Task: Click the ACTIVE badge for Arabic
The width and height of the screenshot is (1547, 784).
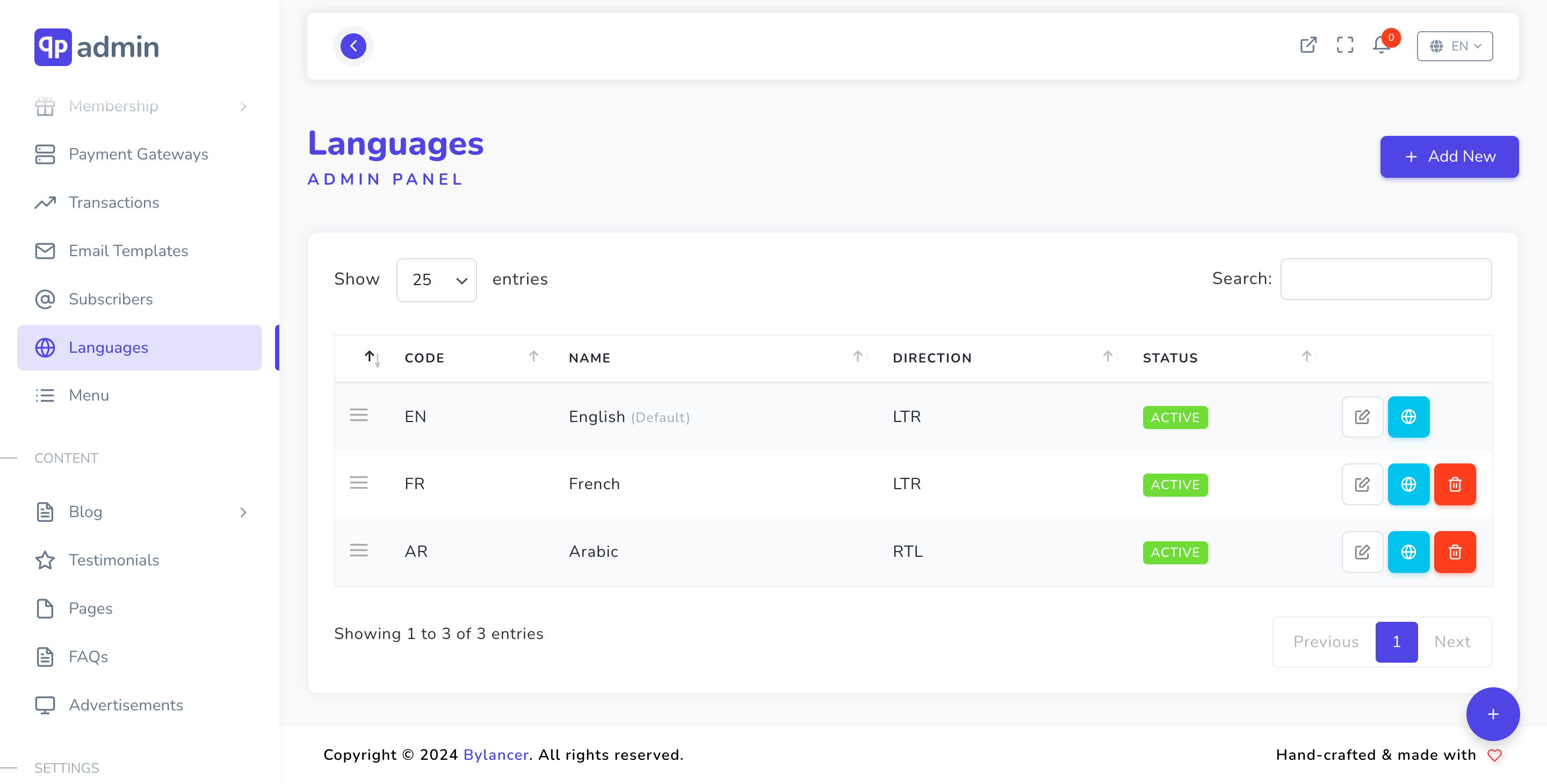Action: click(1175, 552)
